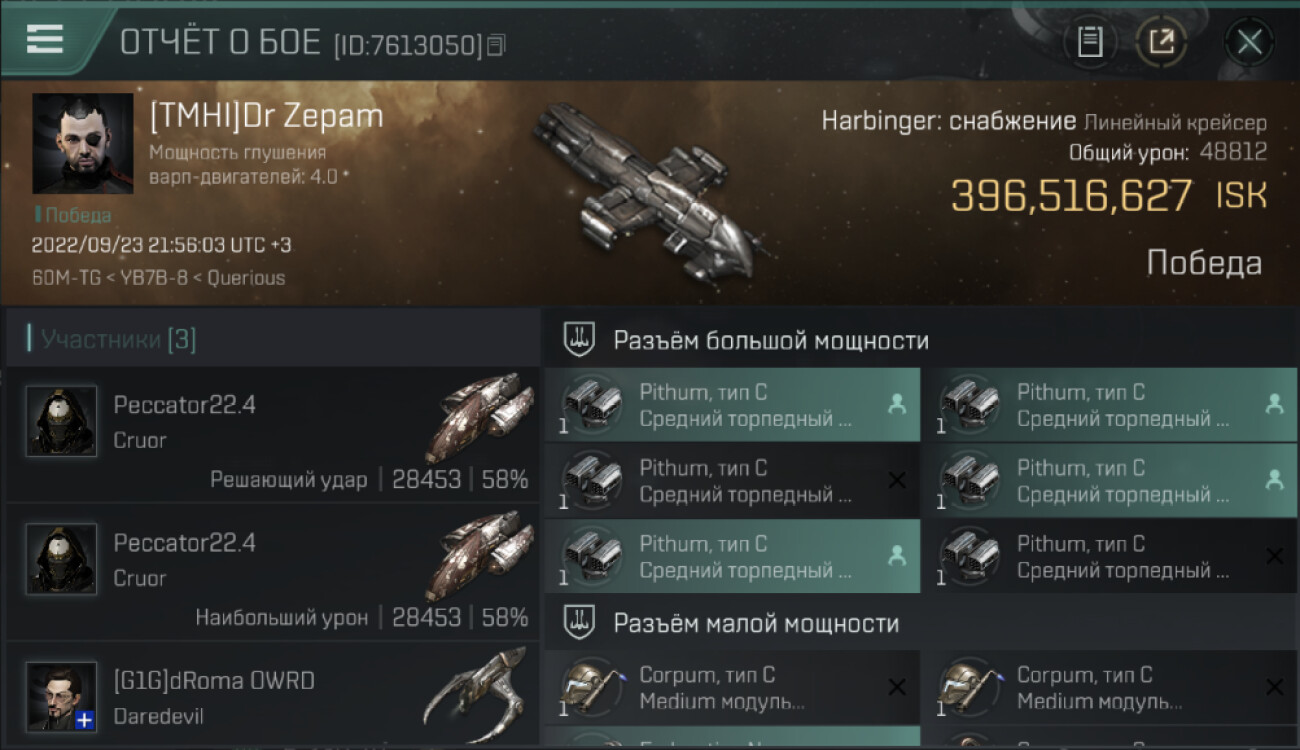Click the share export icon in header

tap(1162, 42)
